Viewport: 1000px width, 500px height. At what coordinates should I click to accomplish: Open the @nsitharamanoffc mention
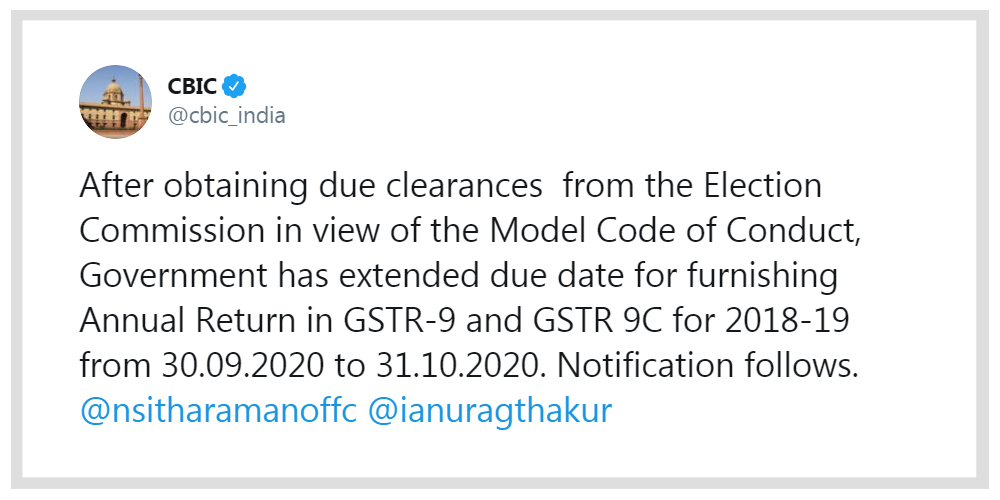[217, 411]
